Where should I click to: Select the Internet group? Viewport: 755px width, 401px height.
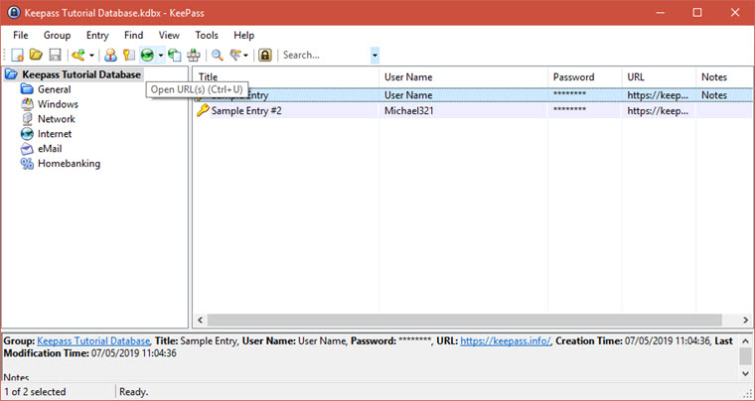tap(54, 134)
